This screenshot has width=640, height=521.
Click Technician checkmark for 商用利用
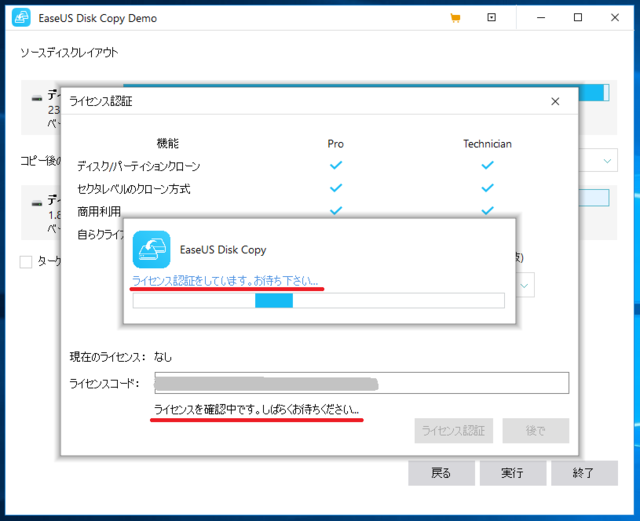[x=487, y=211]
